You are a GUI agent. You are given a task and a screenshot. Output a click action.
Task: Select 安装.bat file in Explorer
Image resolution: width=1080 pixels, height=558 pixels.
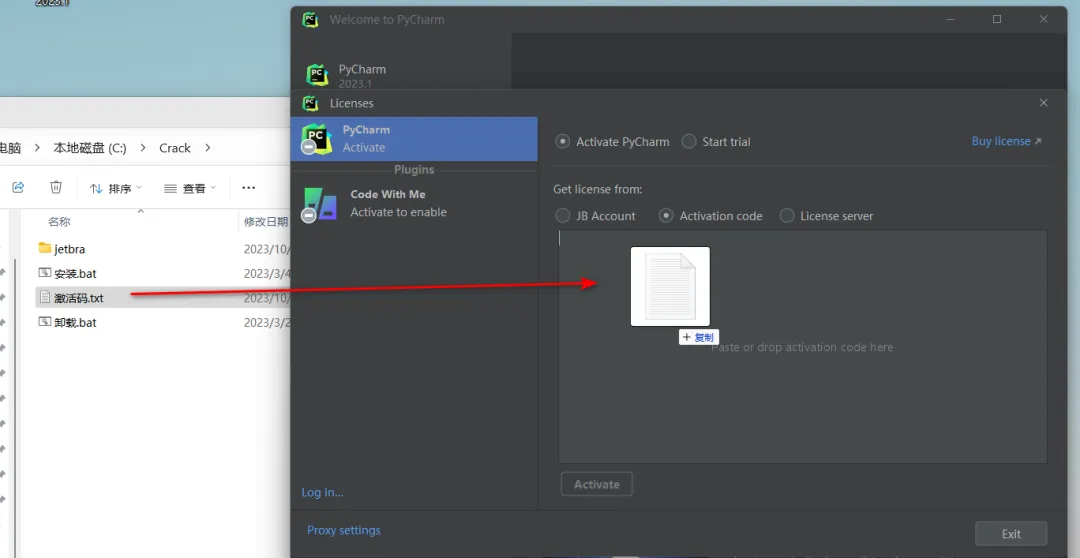(x=75, y=273)
